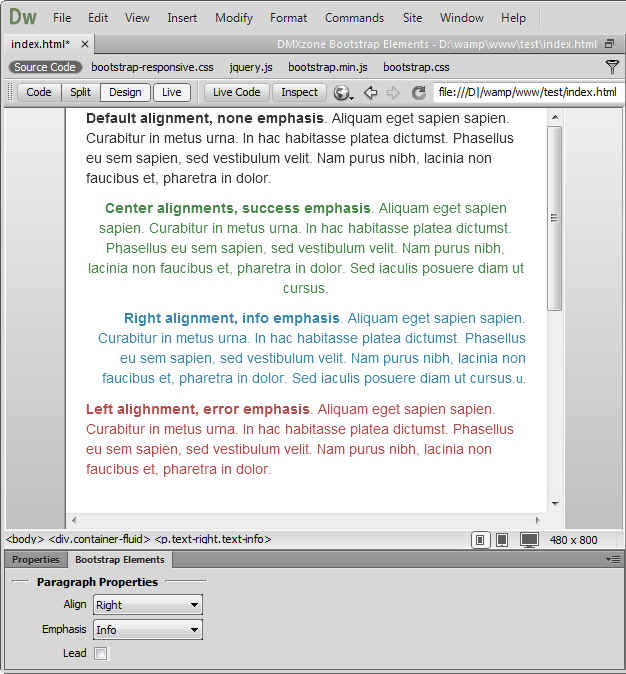Click the related files filter icon
The width and height of the screenshot is (626, 674).
pos(612,67)
